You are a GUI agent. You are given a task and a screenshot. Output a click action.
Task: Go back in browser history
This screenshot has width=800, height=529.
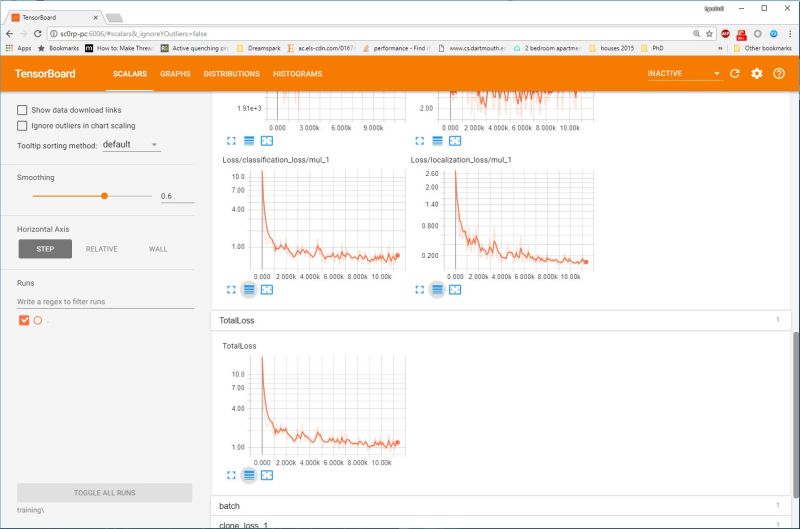click(x=10, y=34)
